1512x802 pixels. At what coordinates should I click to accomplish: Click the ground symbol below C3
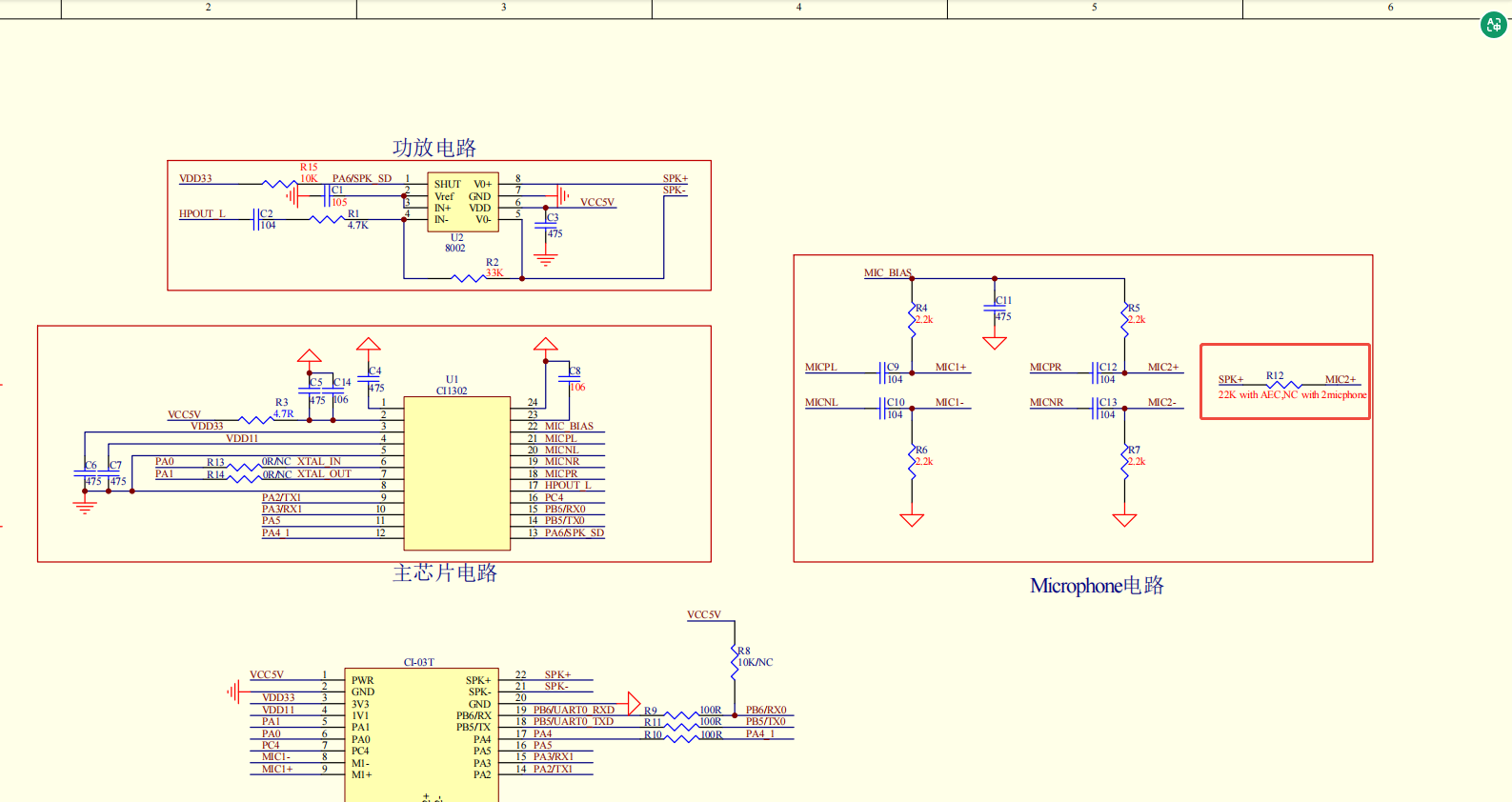[546, 258]
